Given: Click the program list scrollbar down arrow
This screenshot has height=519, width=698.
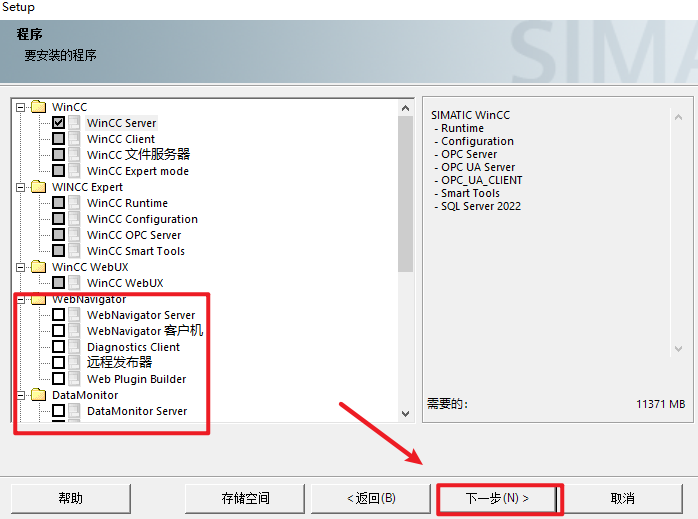Looking at the screenshot, I should 405,413.
